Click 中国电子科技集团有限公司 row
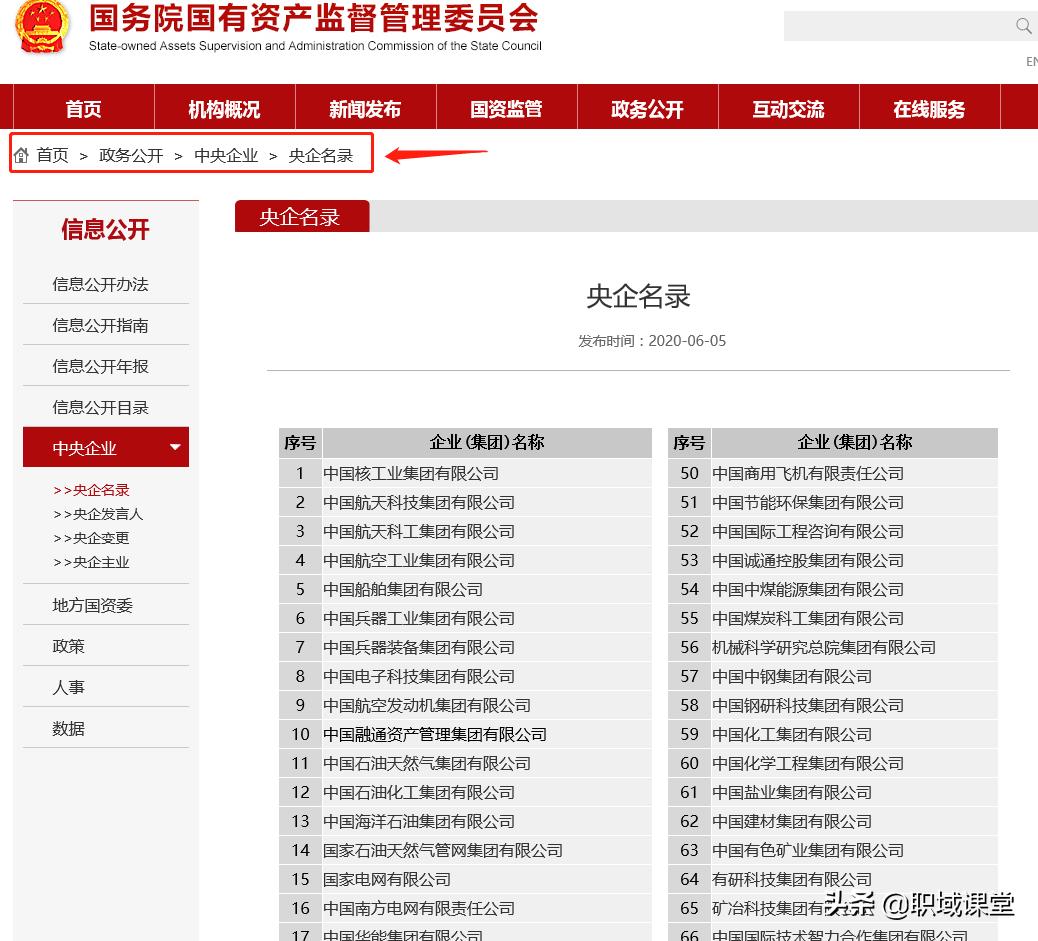 click(465, 677)
